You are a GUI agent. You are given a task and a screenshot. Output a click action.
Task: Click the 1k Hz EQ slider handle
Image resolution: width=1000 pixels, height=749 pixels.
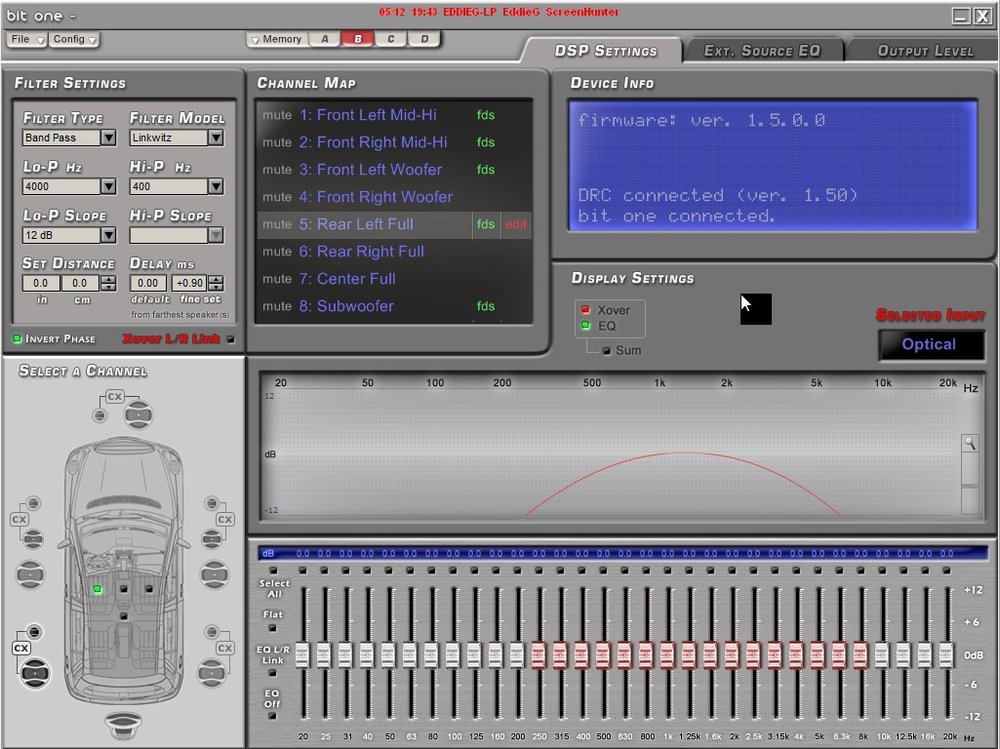pos(667,655)
